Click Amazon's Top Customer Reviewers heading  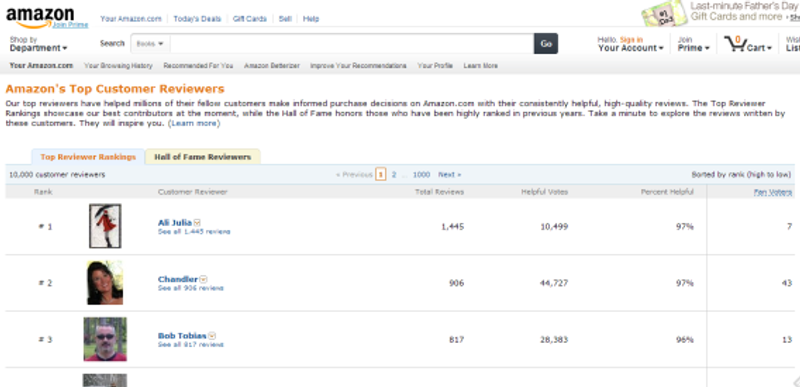pyautogui.click(x=115, y=89)
